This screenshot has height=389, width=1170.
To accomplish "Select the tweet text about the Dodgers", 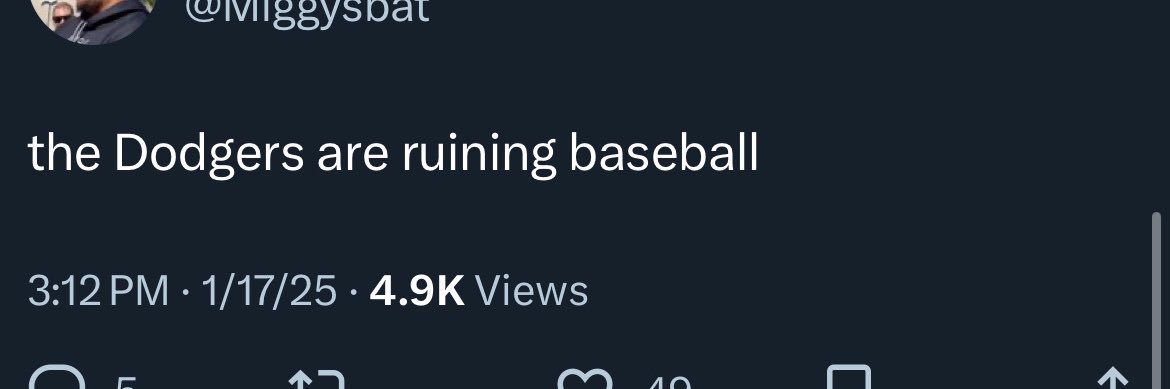I will click(x=393, y=154).
